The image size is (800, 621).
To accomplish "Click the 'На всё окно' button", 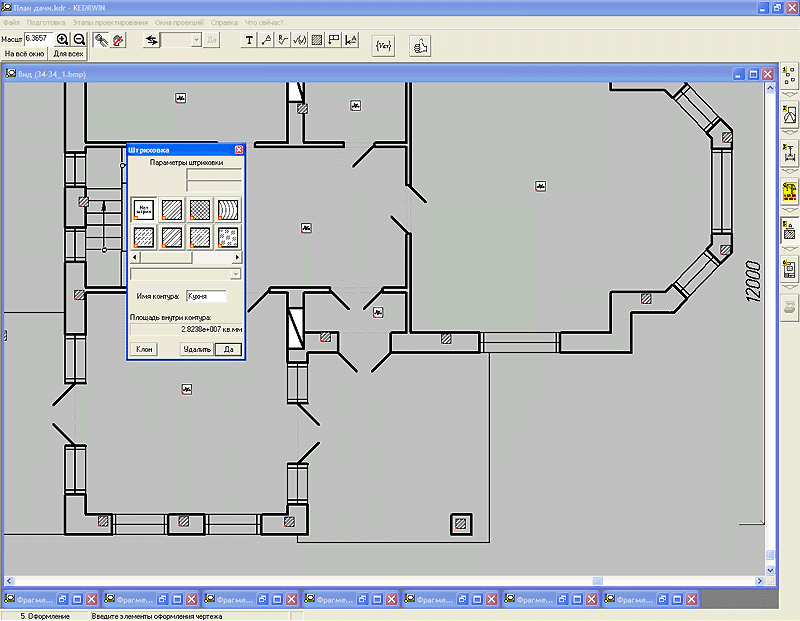I will tap(24, 54).
